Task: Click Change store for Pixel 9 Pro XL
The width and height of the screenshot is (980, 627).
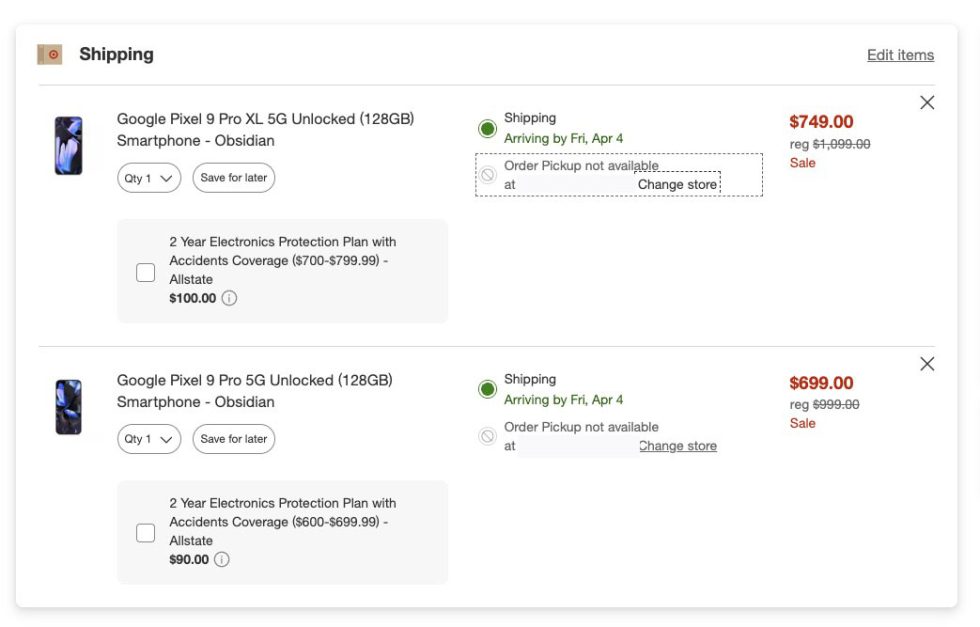Action: [677, 184]
